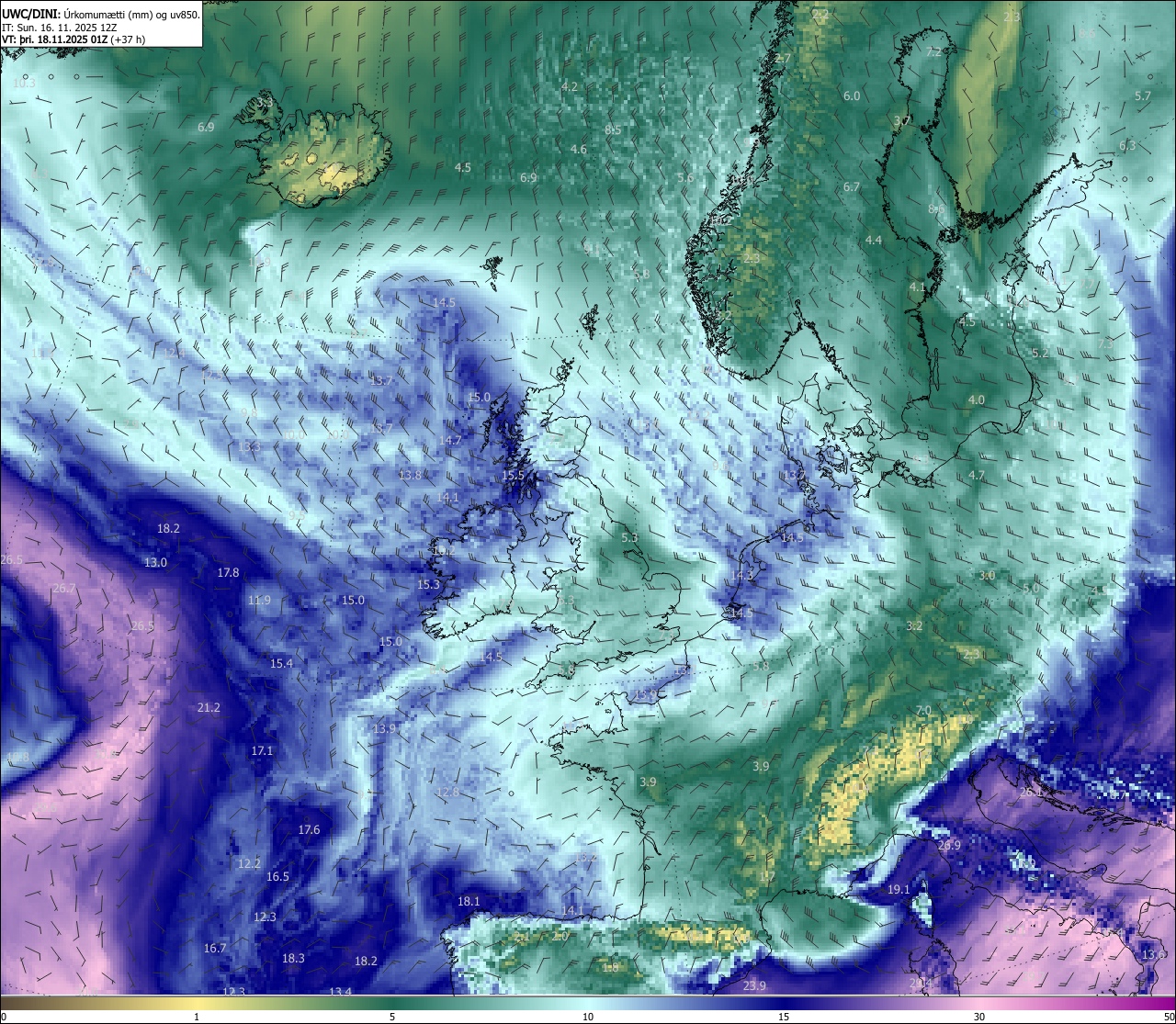Click the 18.1 value north of Spain

469,901
